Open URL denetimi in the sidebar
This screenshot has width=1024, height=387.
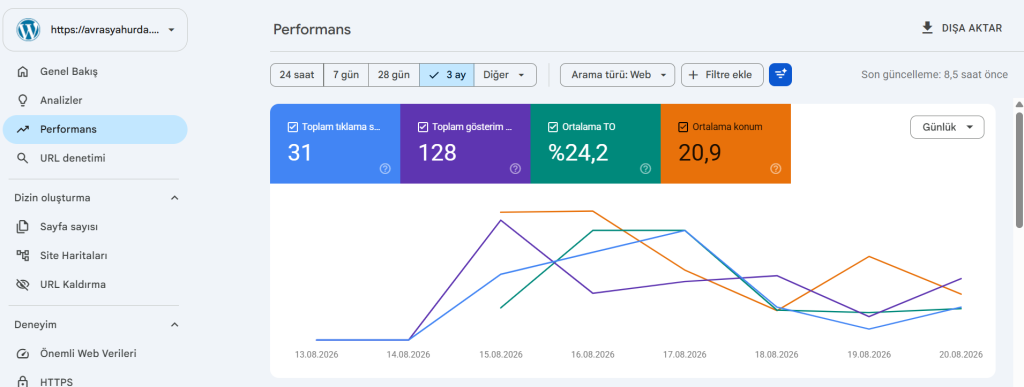tap(95, 158)
